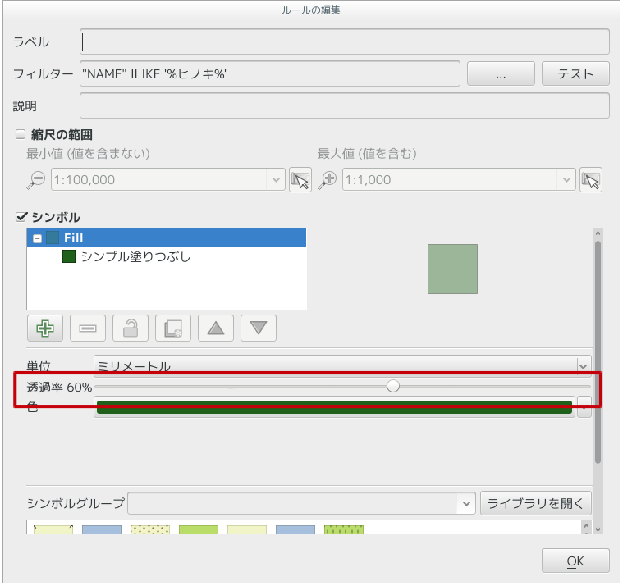This screenshot has width=622, height=584.
Task: Select the first pale yellow symbol thumbnail
Action: [54, 529]
